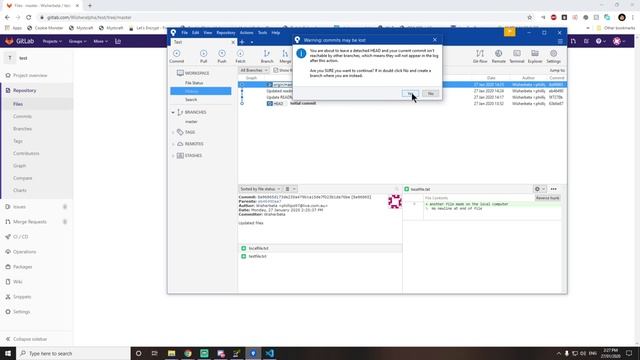Expand the Tags section
640x360 pixels.
[173, 132]
